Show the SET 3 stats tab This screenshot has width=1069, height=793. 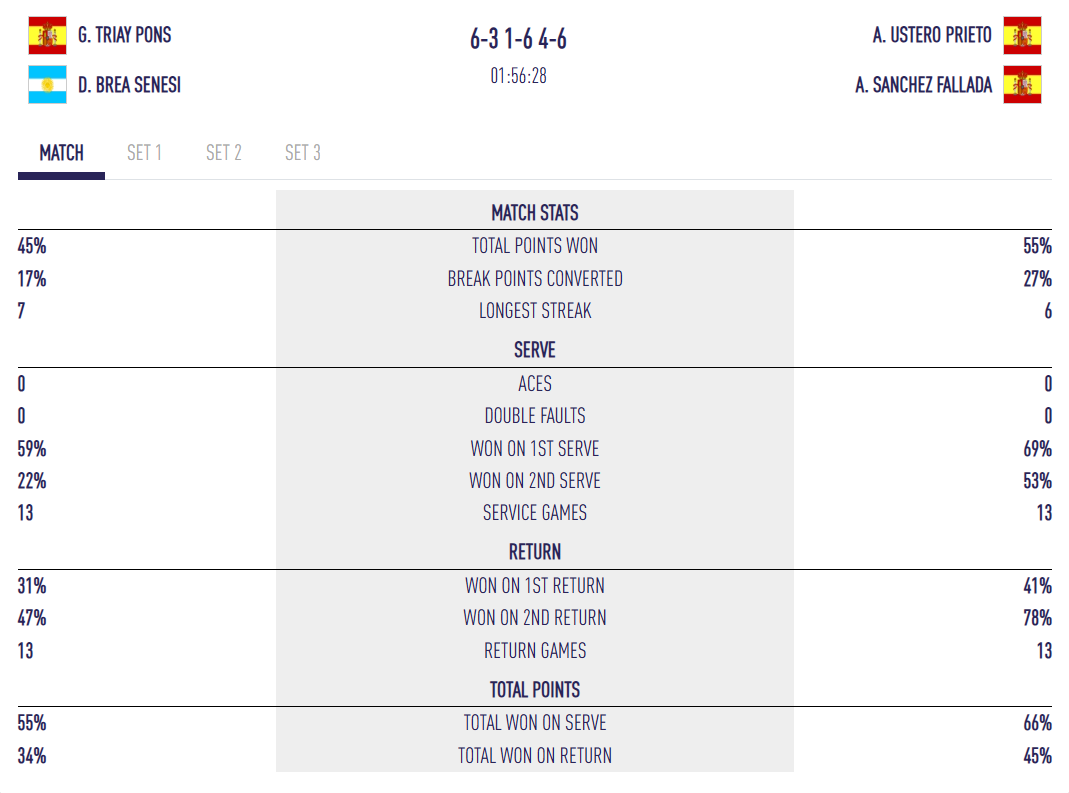coord(303,153)
